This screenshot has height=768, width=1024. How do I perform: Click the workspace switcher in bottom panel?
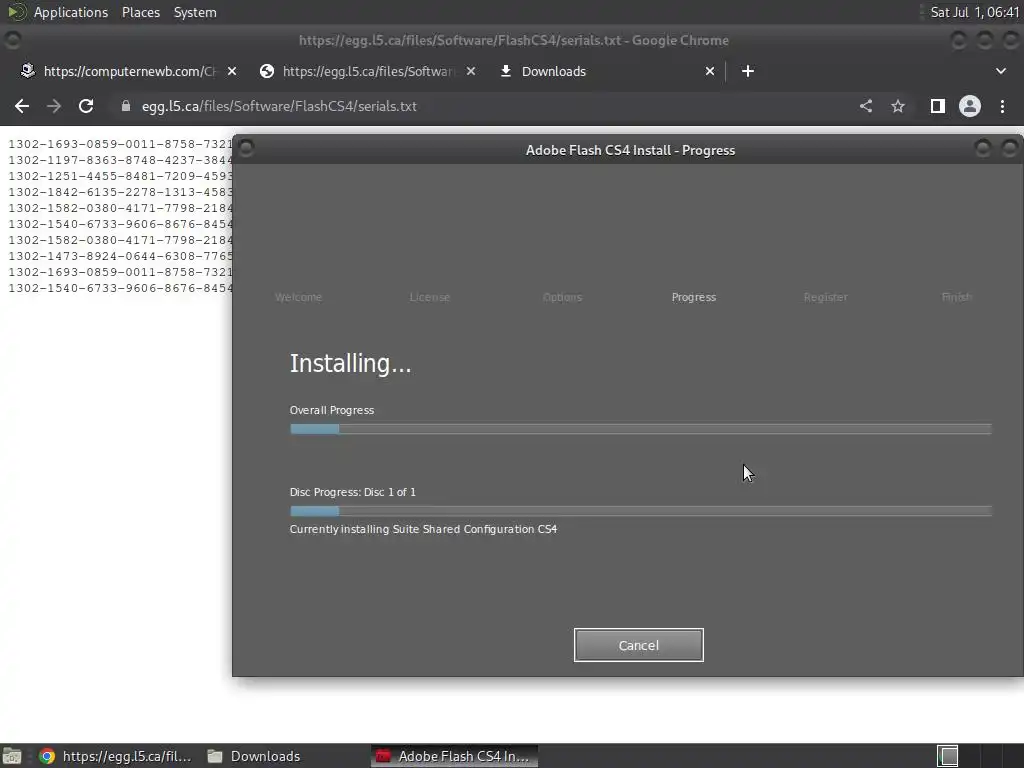pos(948,756)
